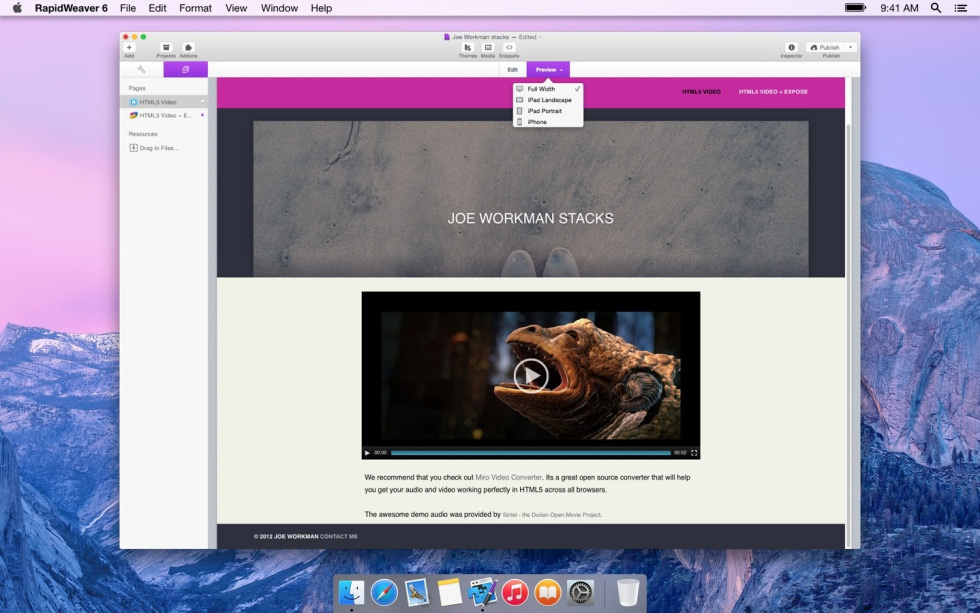980x613 pixels.
Task: Click the page icon in window title
Action: [x=447, y=37]
